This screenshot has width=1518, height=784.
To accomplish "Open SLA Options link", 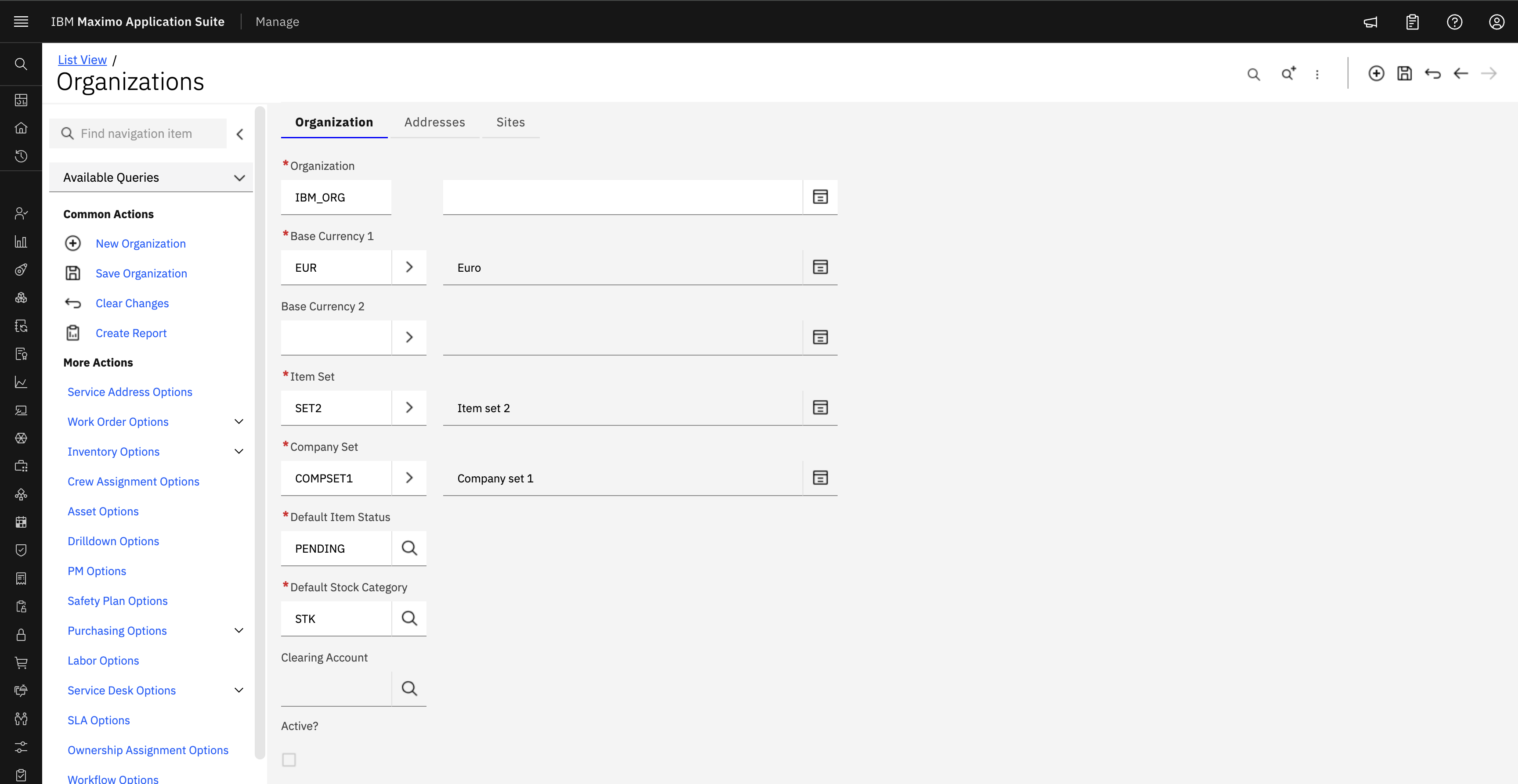I will click(x=98, y=720).
